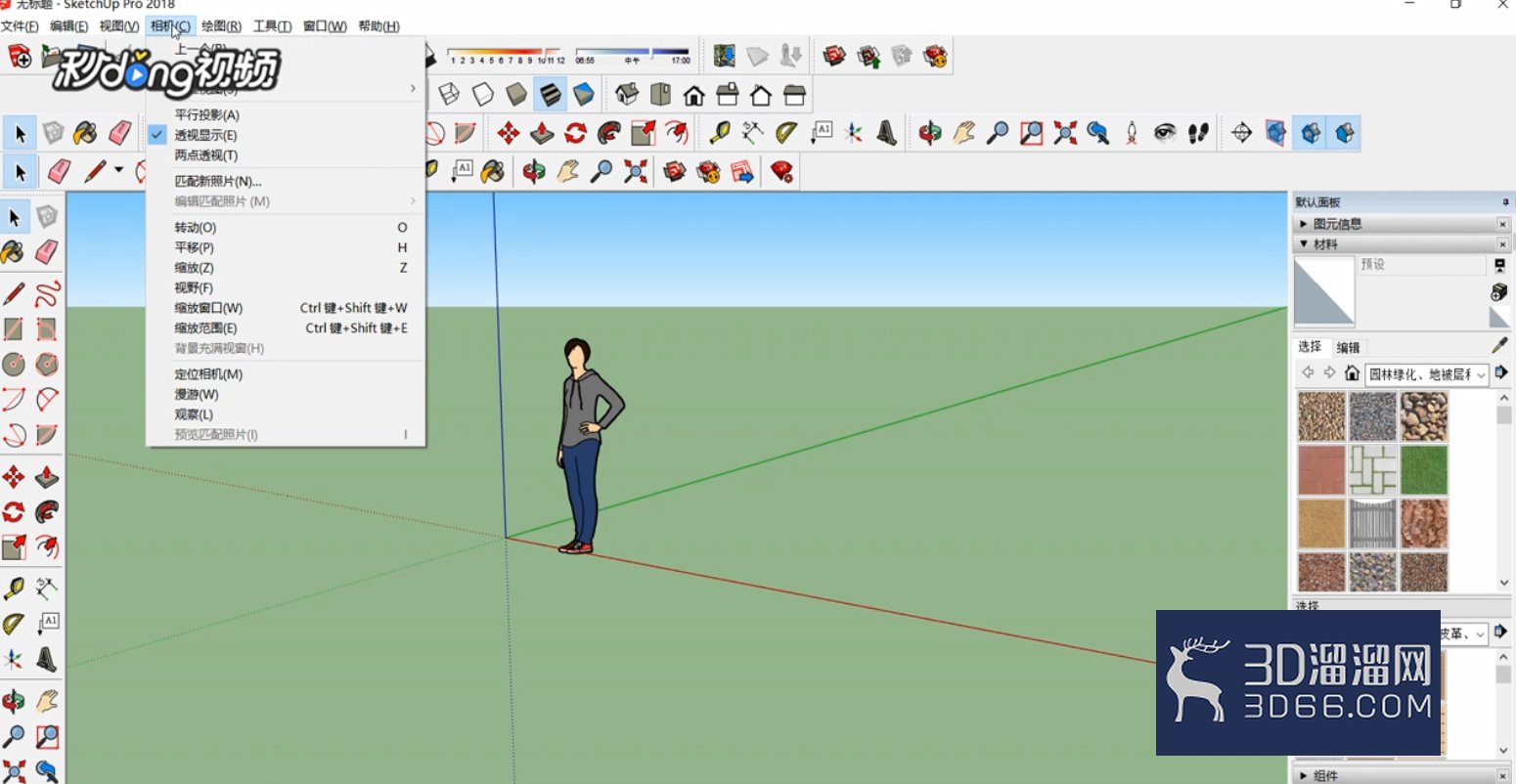Image resolution: width=1516 pixels, height=784 pixels.
Task: Toggle Display Section Fill icon
Action: click(1346, 133)
